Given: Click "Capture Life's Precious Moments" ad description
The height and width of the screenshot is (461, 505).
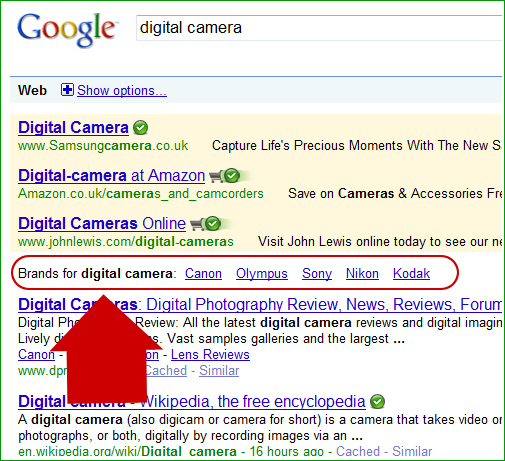Looking at the screenshot, I should click(x=357, y=146).
